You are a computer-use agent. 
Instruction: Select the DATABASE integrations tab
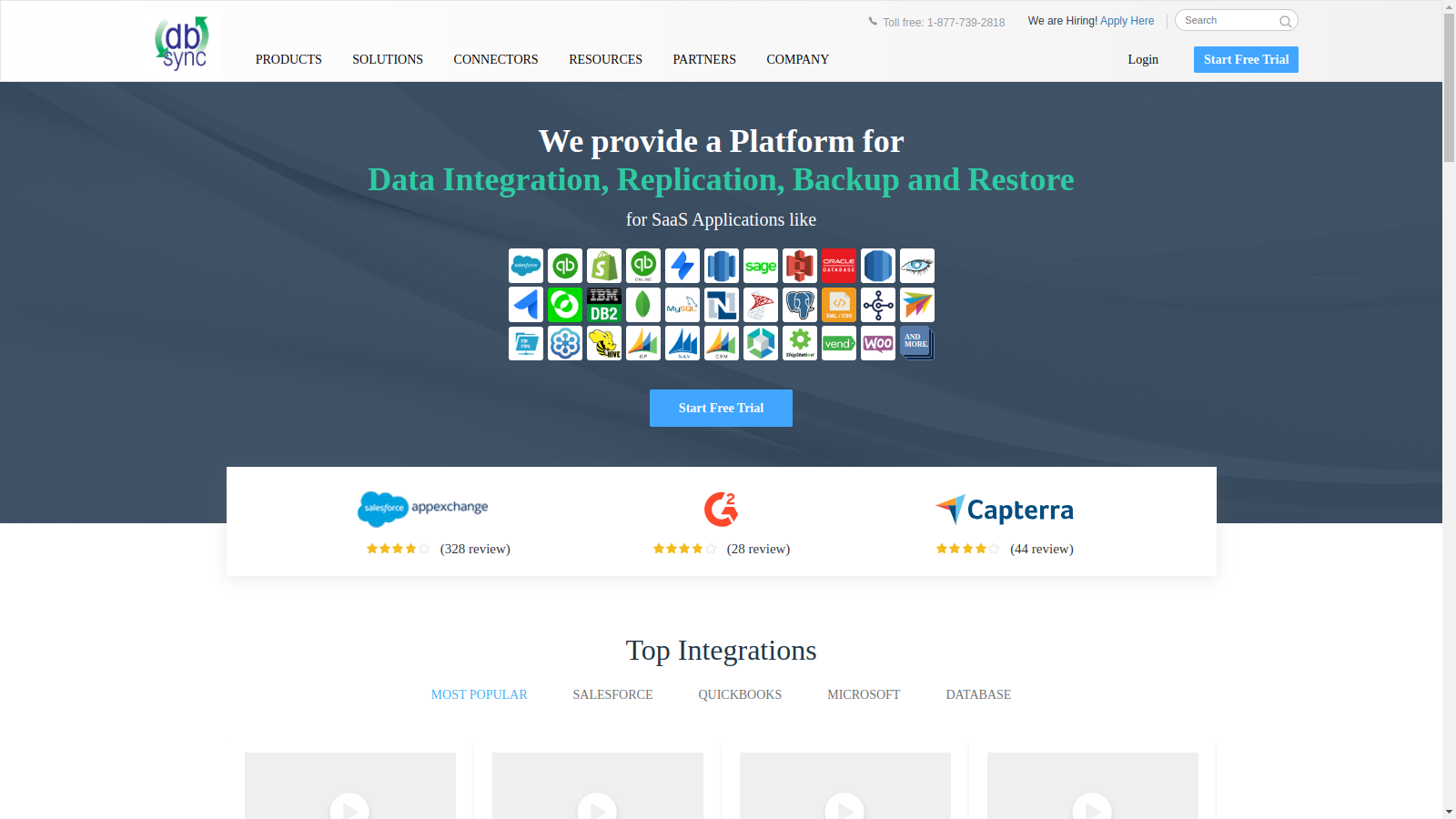pyautogui.click(x=978, y=694)
